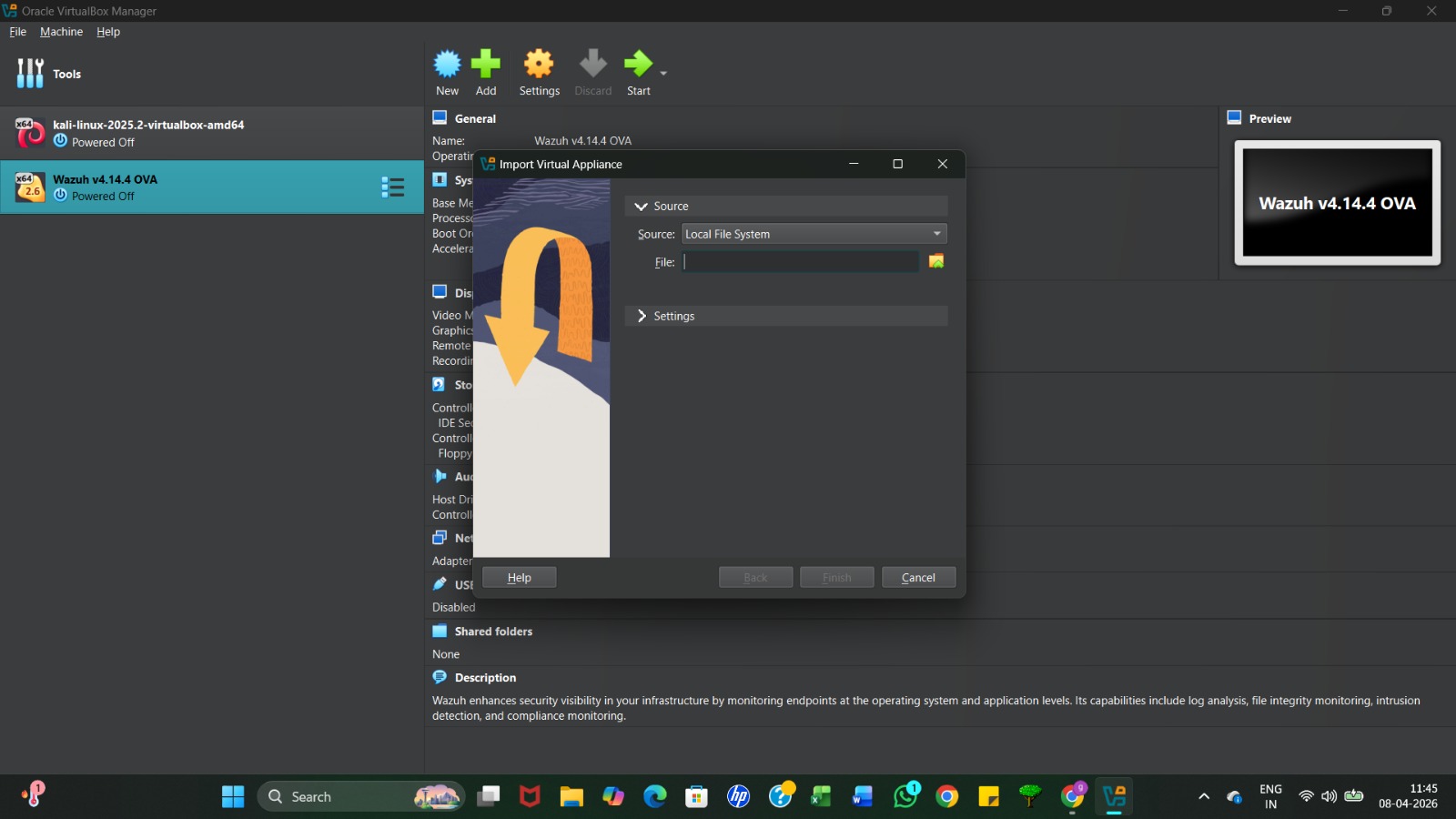
Task: Open Microsoft Store from the taskbar
Action: coord(697,797)
